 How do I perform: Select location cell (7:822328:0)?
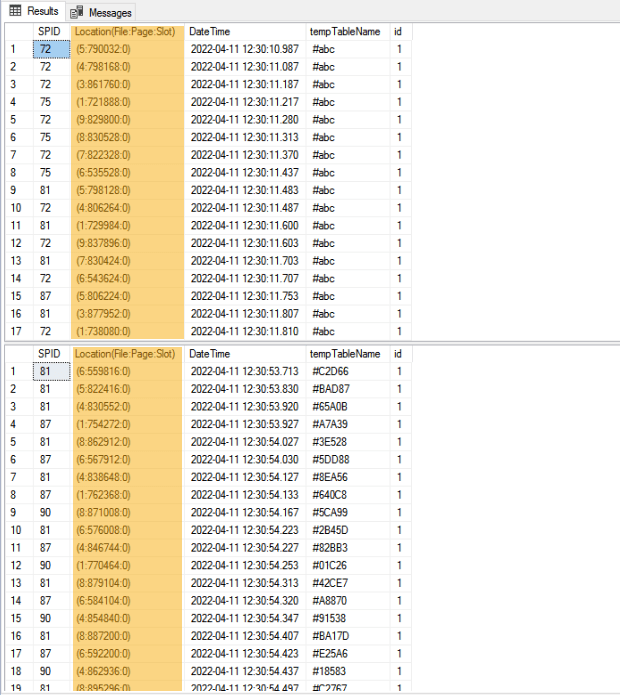127,155
